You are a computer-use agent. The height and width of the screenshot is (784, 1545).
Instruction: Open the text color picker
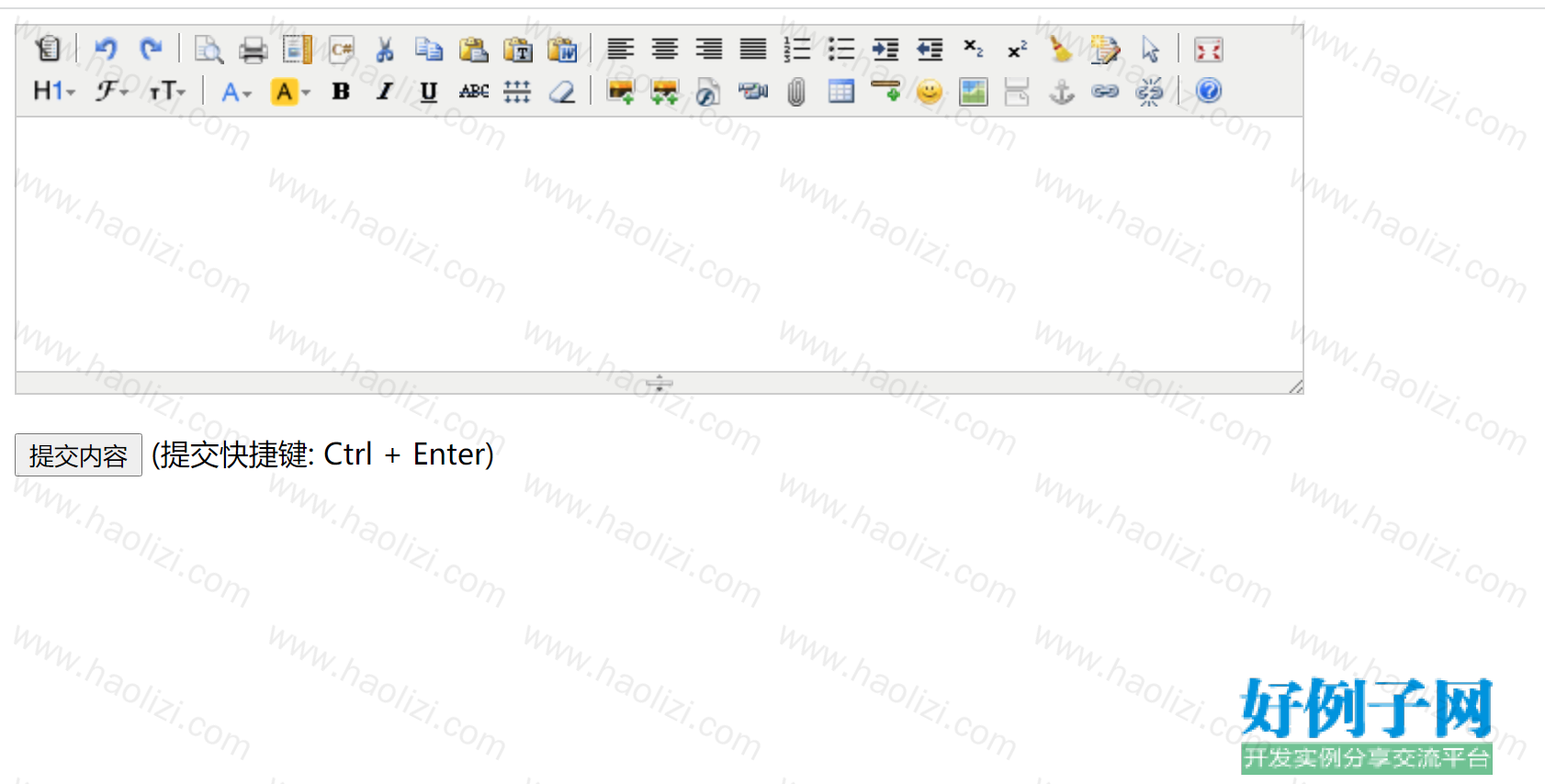point(236,91)
